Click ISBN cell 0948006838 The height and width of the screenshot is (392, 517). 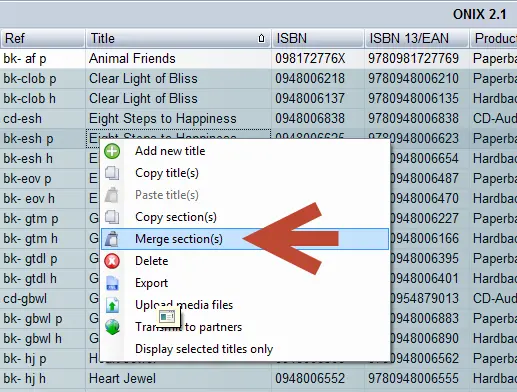pyautogui.click(x=318, y=119)
